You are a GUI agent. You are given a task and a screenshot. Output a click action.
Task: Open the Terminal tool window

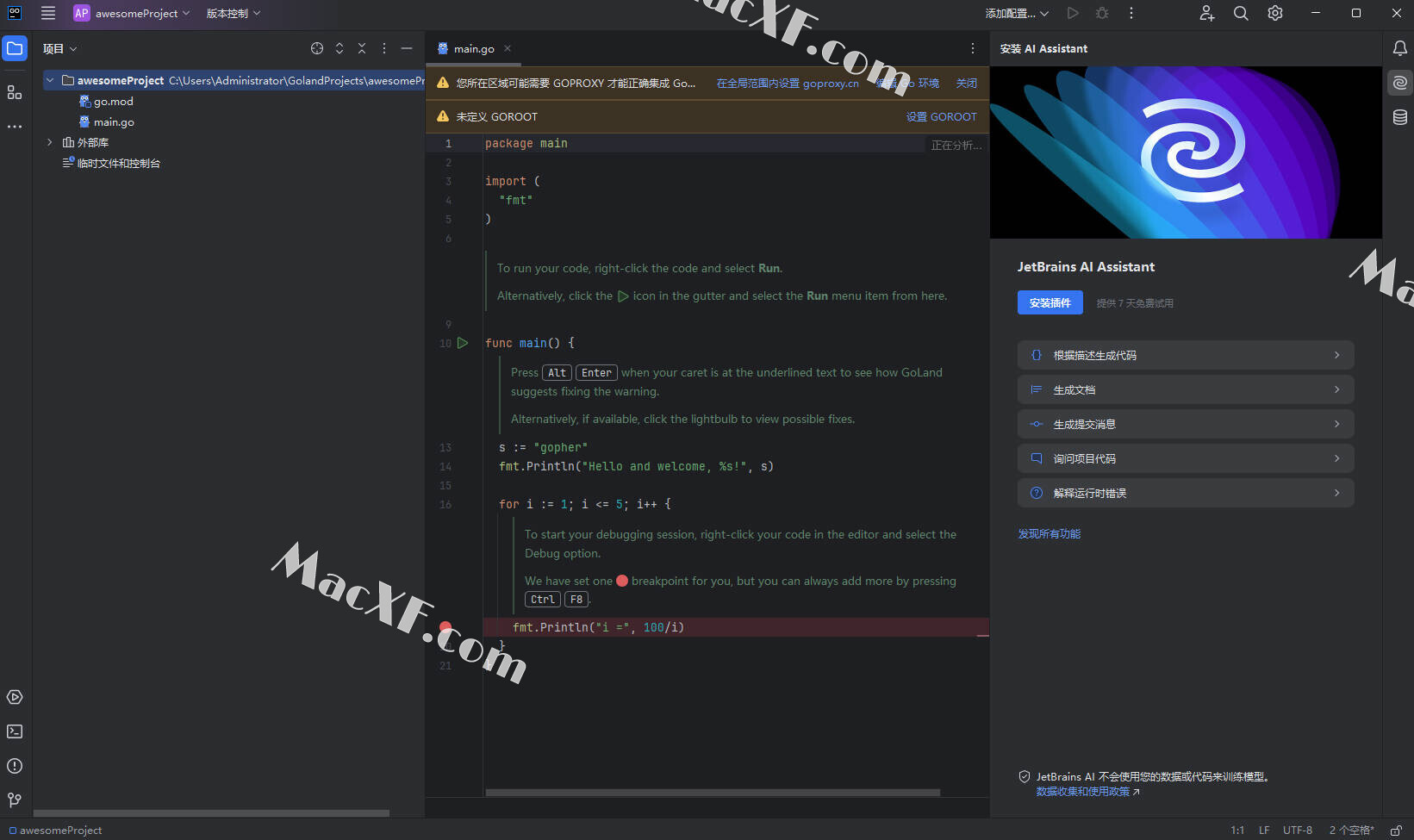(x=15, y=731)
